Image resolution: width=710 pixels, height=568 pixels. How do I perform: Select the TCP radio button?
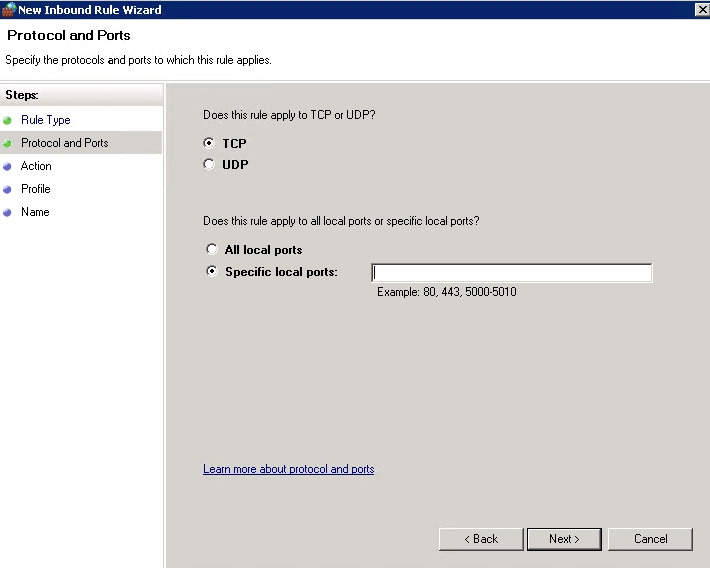pos(209,143)
